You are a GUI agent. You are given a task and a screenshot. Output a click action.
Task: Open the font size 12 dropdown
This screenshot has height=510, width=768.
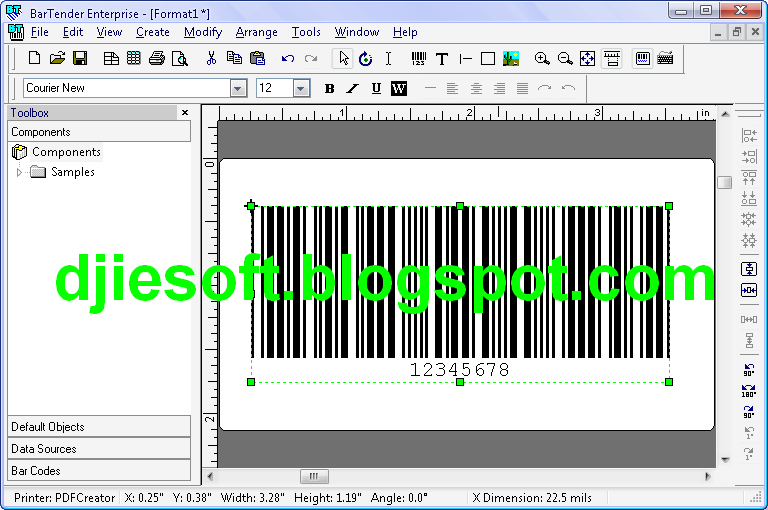(301, 88)
